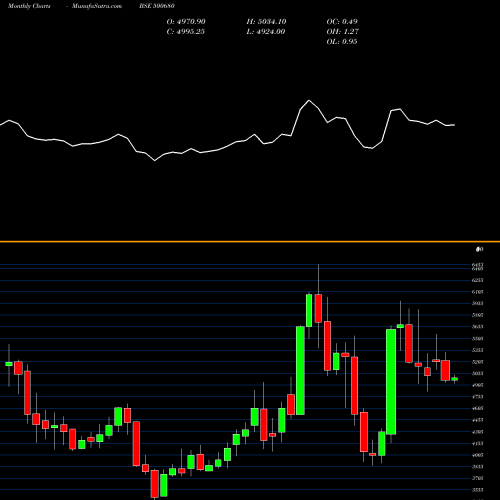Select the leftmost small green candle
The height and width of the screenshot is (500, 500).
pos(9,364)
